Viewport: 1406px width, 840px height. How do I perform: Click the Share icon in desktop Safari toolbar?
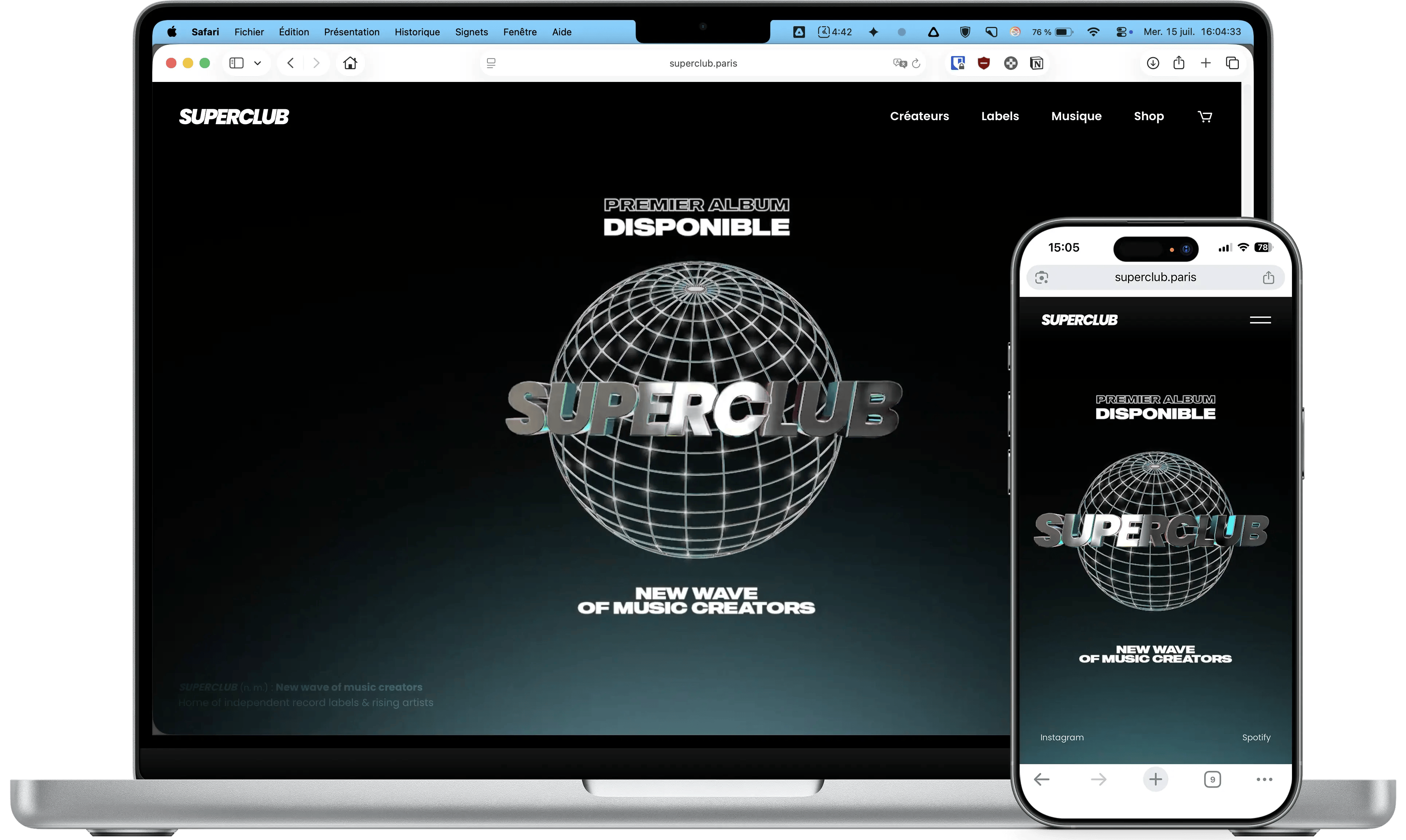[1178, 62]
